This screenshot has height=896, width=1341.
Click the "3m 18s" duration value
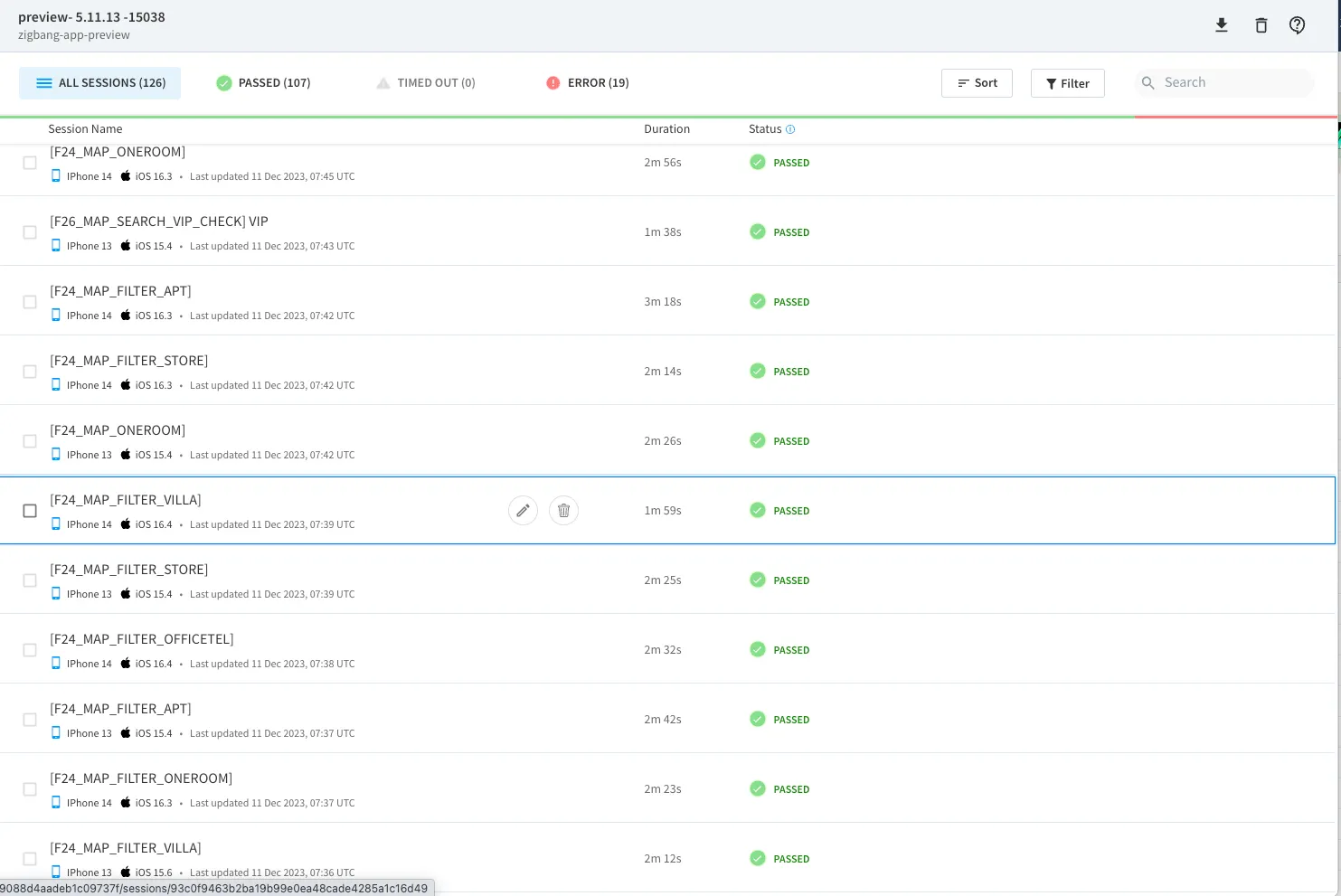click(663, 302)
